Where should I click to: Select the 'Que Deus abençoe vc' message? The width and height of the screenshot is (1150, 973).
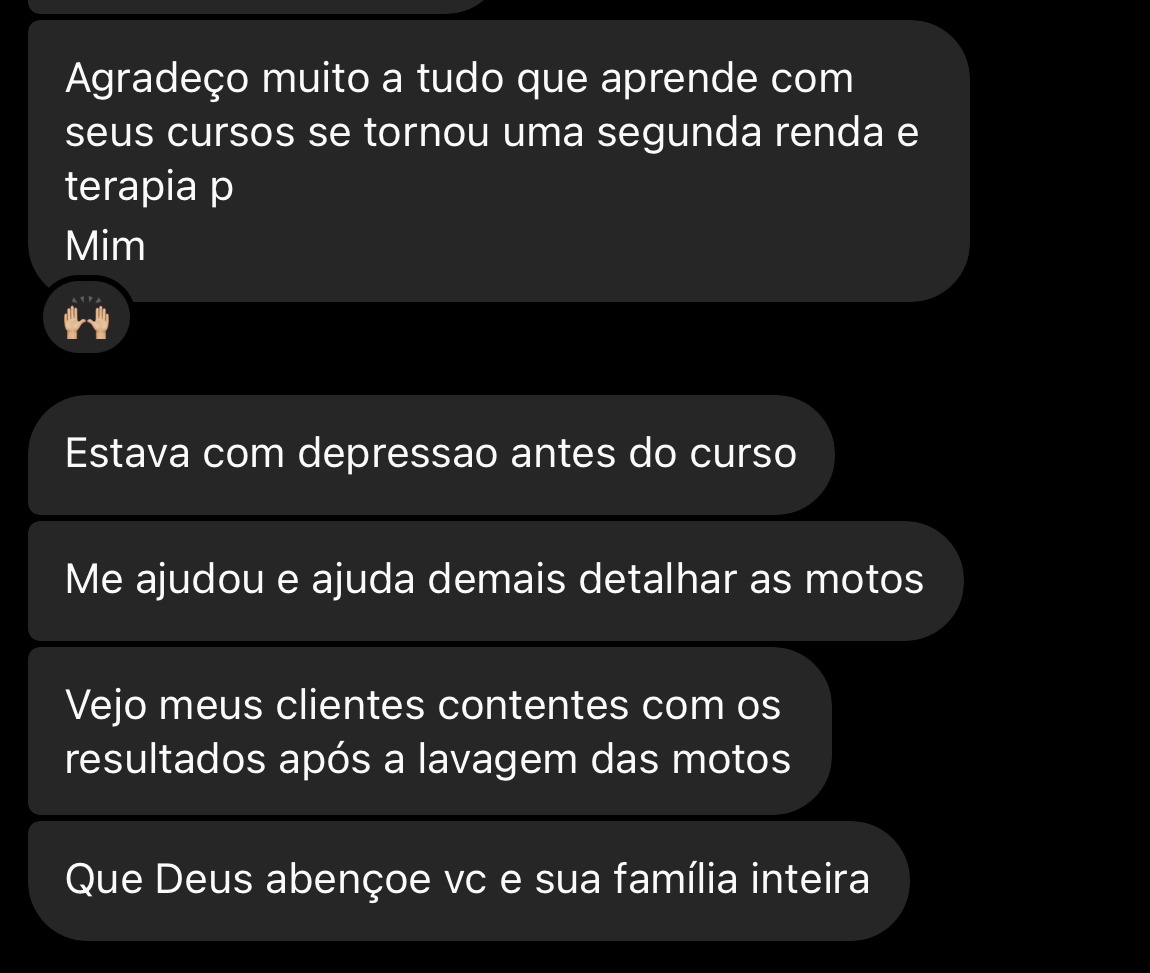tap(469, 881)
